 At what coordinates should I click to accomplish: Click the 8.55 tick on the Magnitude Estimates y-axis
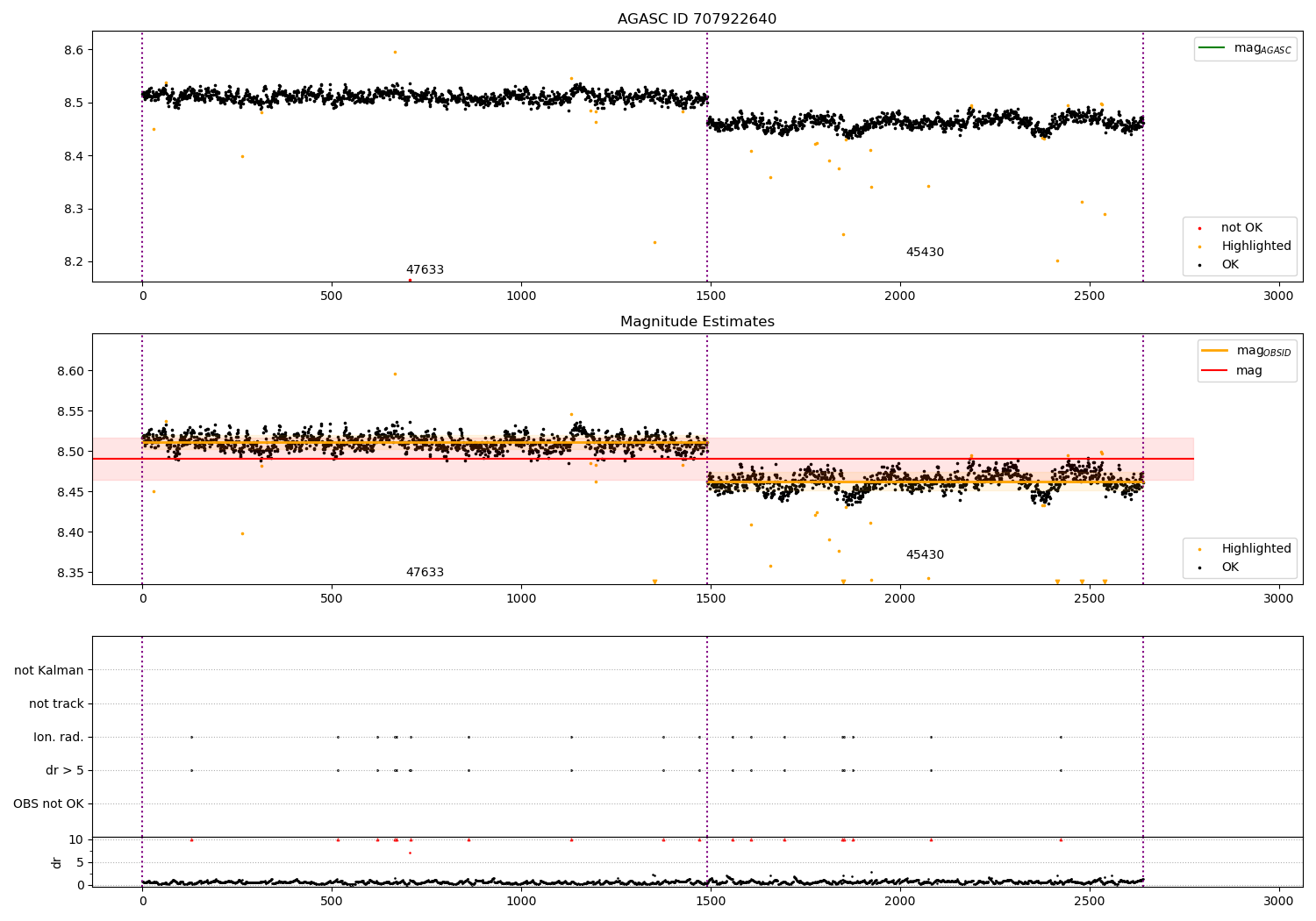[70, 412]
